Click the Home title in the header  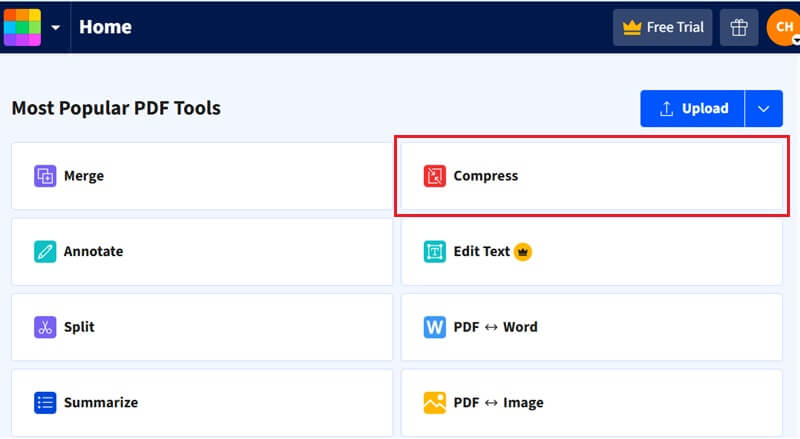pyautogui.click(x=106, y=27)
